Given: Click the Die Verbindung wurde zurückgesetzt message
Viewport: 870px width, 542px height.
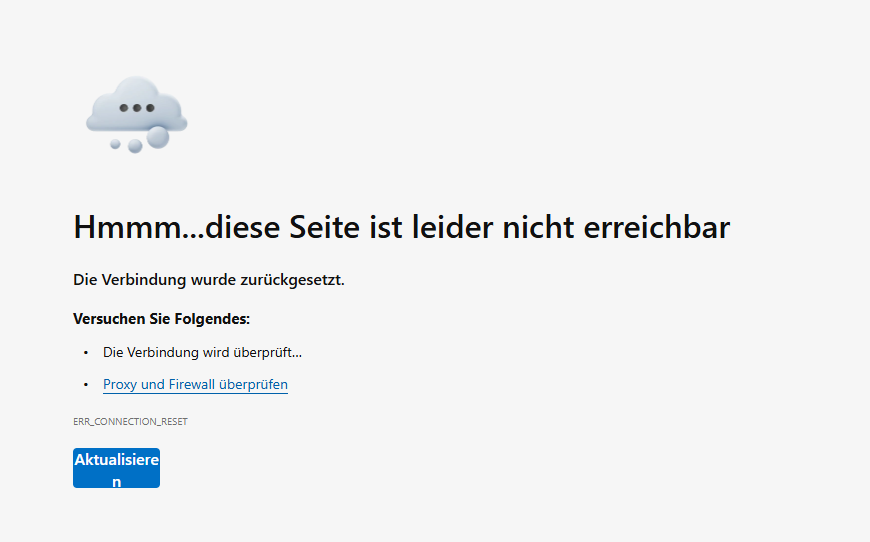Looking at the screenshot, I should [x=209, y=280].
